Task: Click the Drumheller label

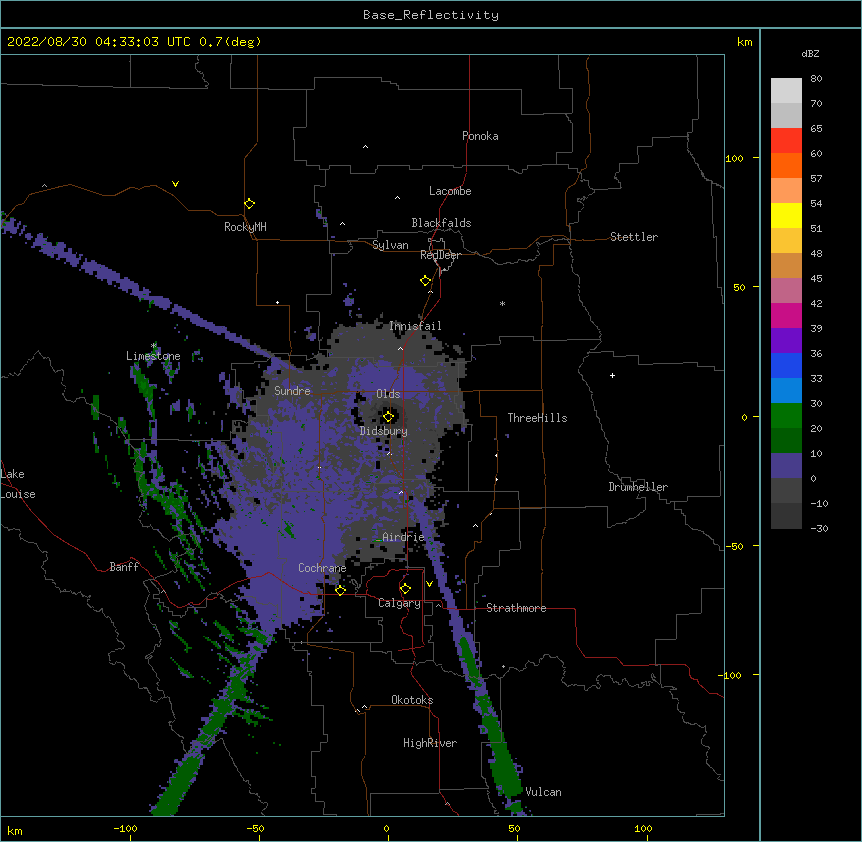Action: pyautogui.click(x=638, y=487)
